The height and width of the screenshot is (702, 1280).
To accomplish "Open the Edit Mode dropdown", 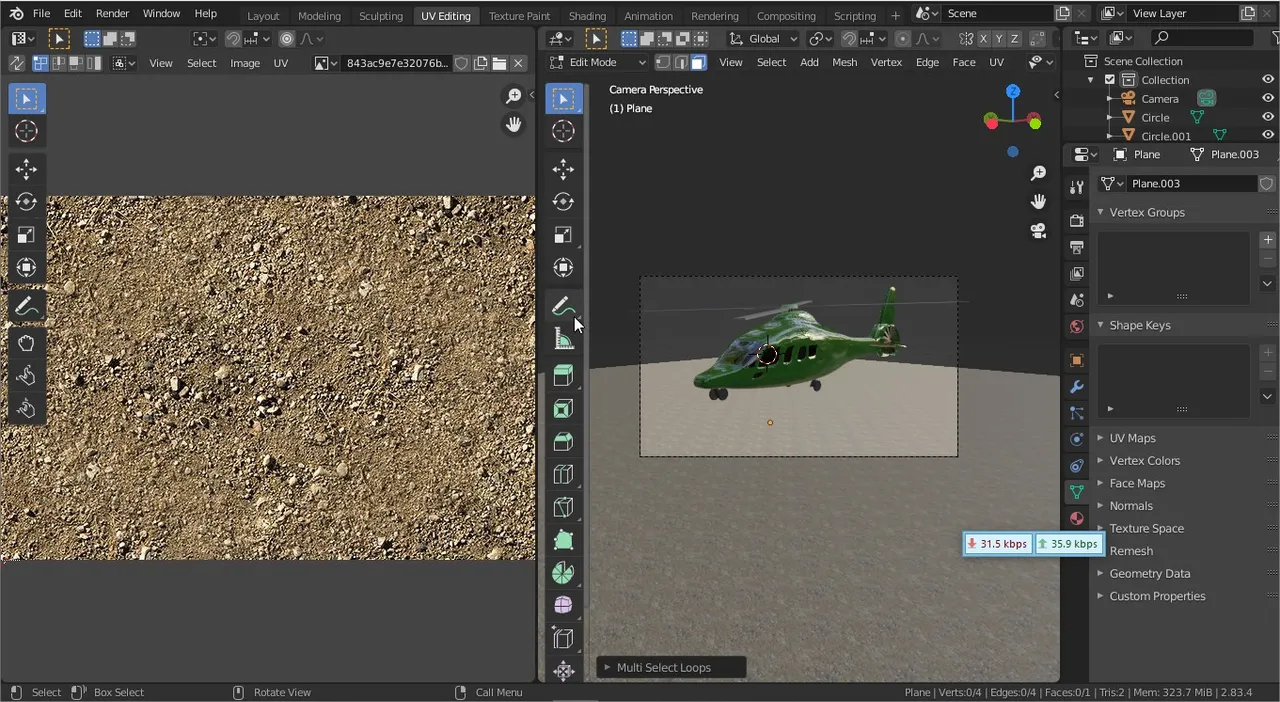I will 598,62.
